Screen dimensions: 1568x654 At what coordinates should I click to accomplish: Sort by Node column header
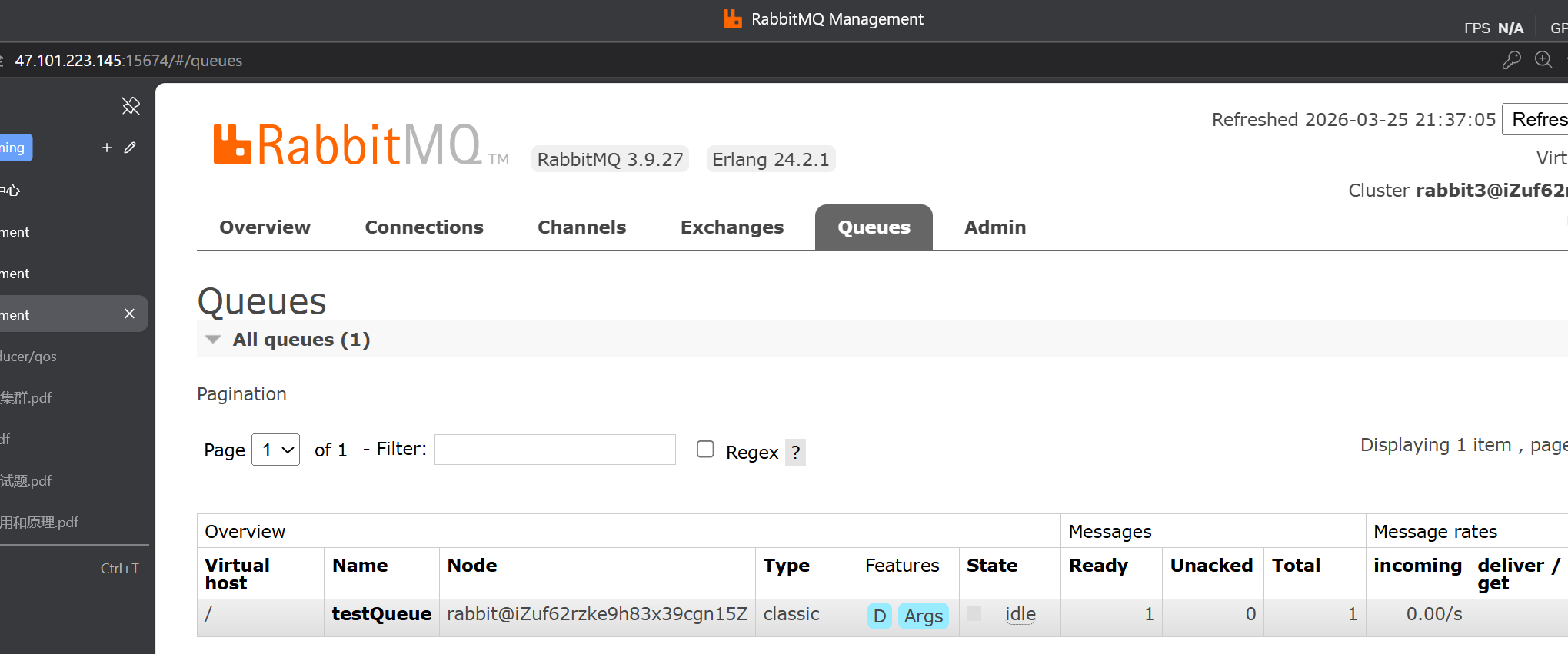point(472,566)
